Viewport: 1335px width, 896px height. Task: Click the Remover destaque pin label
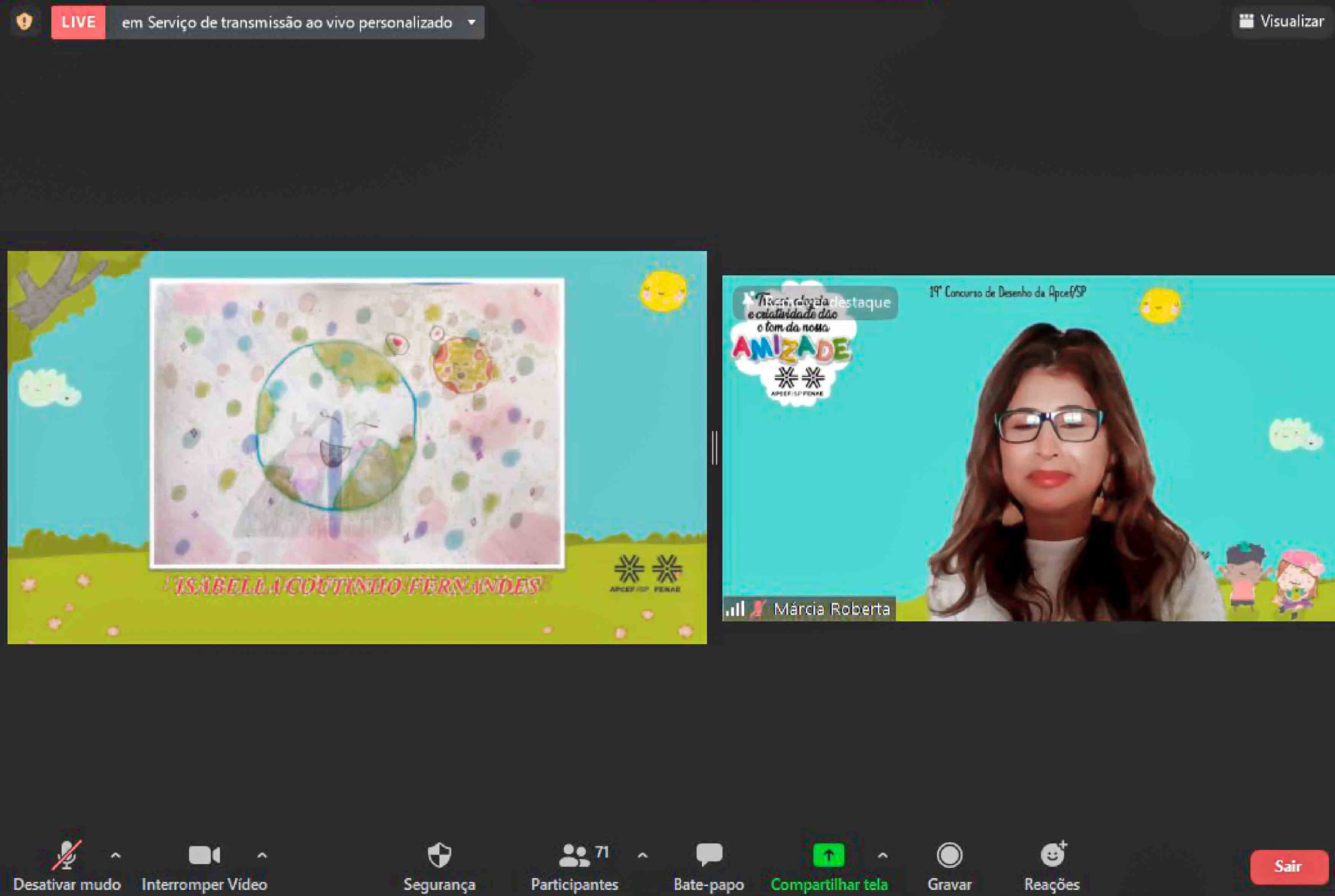[816, 302]
